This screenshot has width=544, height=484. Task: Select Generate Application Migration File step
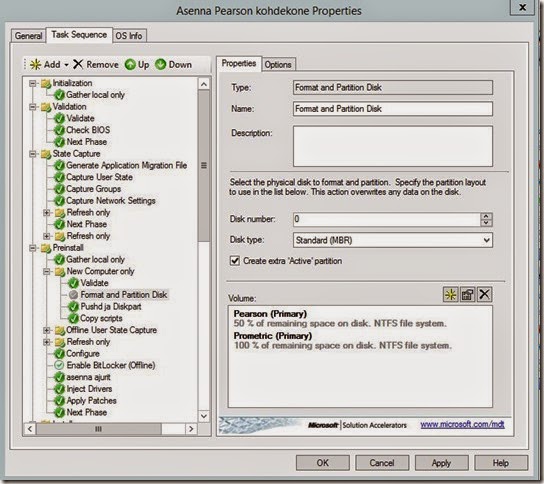(x=127, y=165)
